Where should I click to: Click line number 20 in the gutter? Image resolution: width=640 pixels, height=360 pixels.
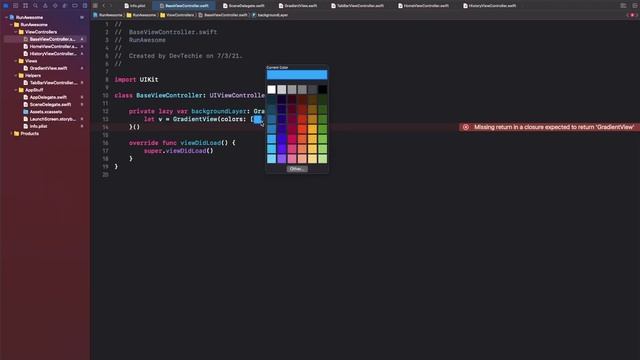pyautogui.click(x=105, y=175)
